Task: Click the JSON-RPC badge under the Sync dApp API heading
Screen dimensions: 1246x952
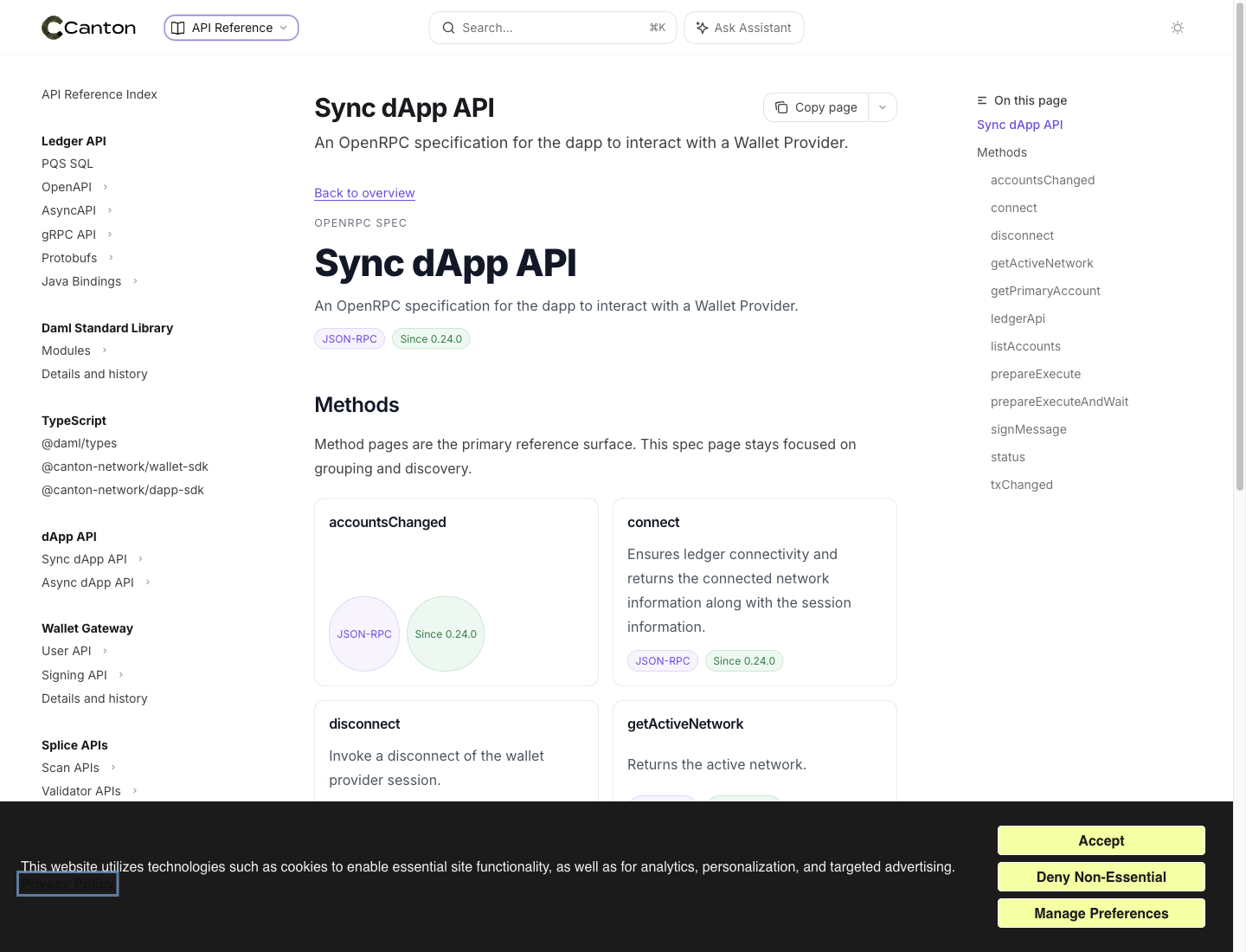Action: (x=350, y=339)
